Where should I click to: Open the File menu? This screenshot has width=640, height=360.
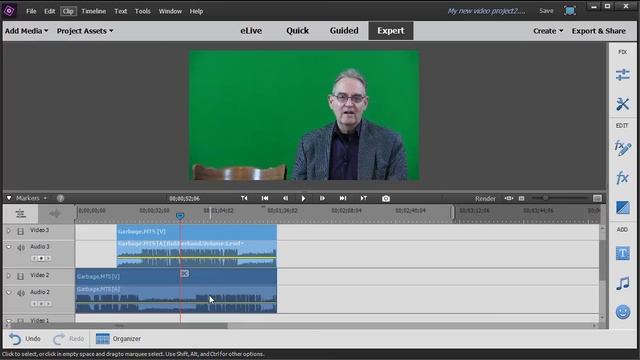coord(31,11)
